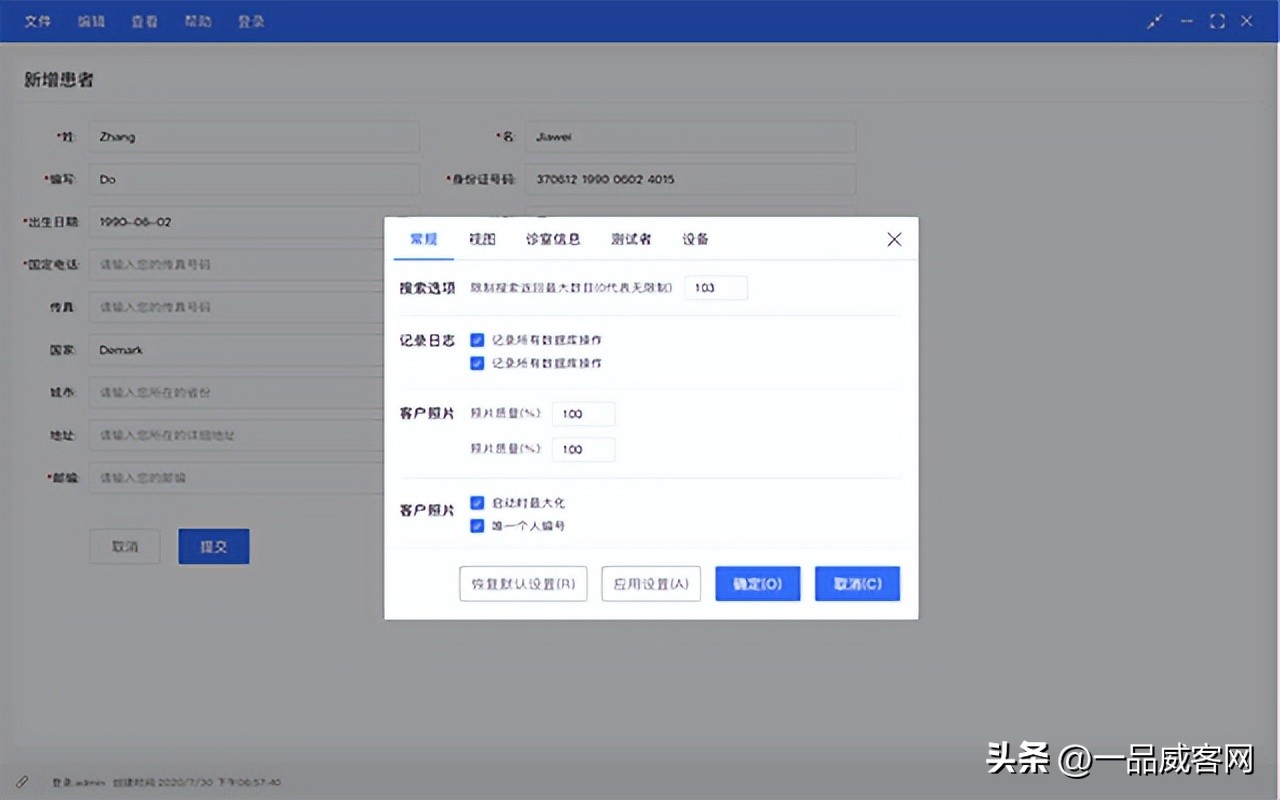Click the paperclip icon in the status bar
The image size is (1280, 800).
pos(22,781)
